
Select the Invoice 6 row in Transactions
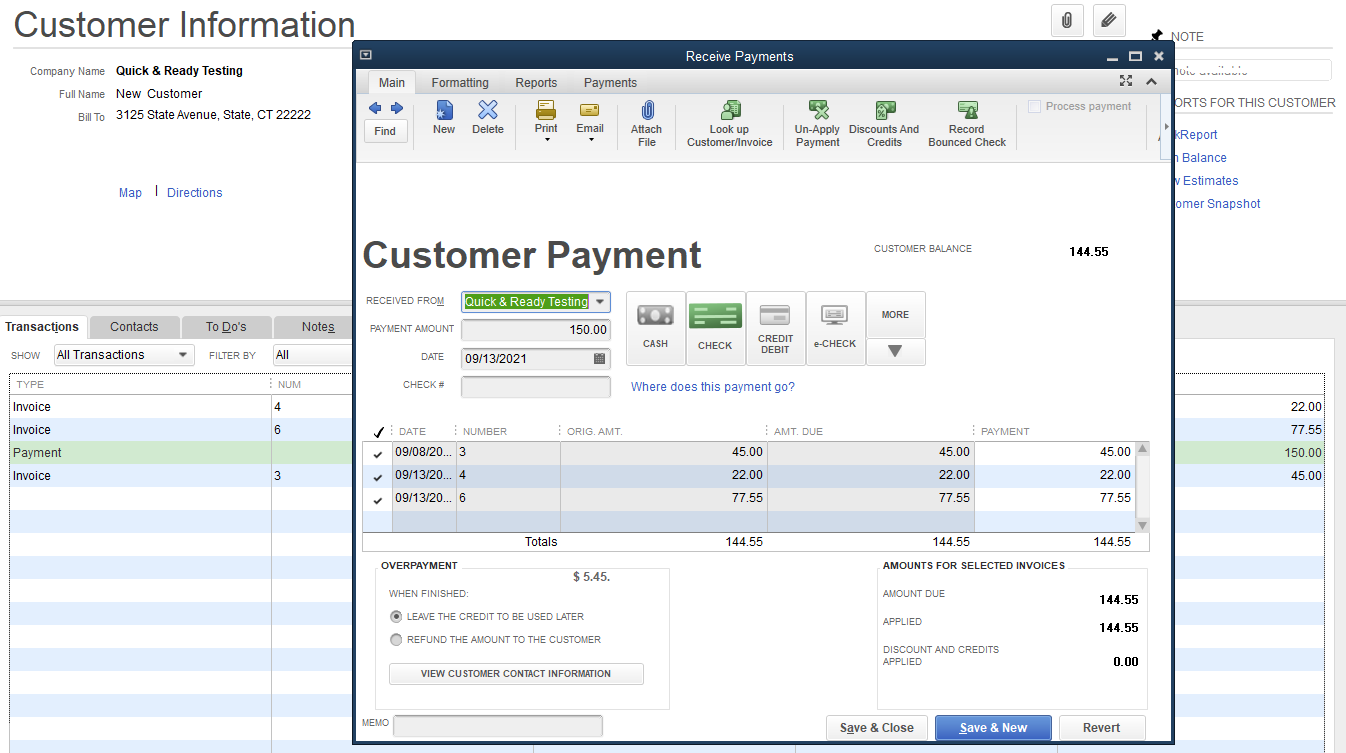[x=180, y=430]
